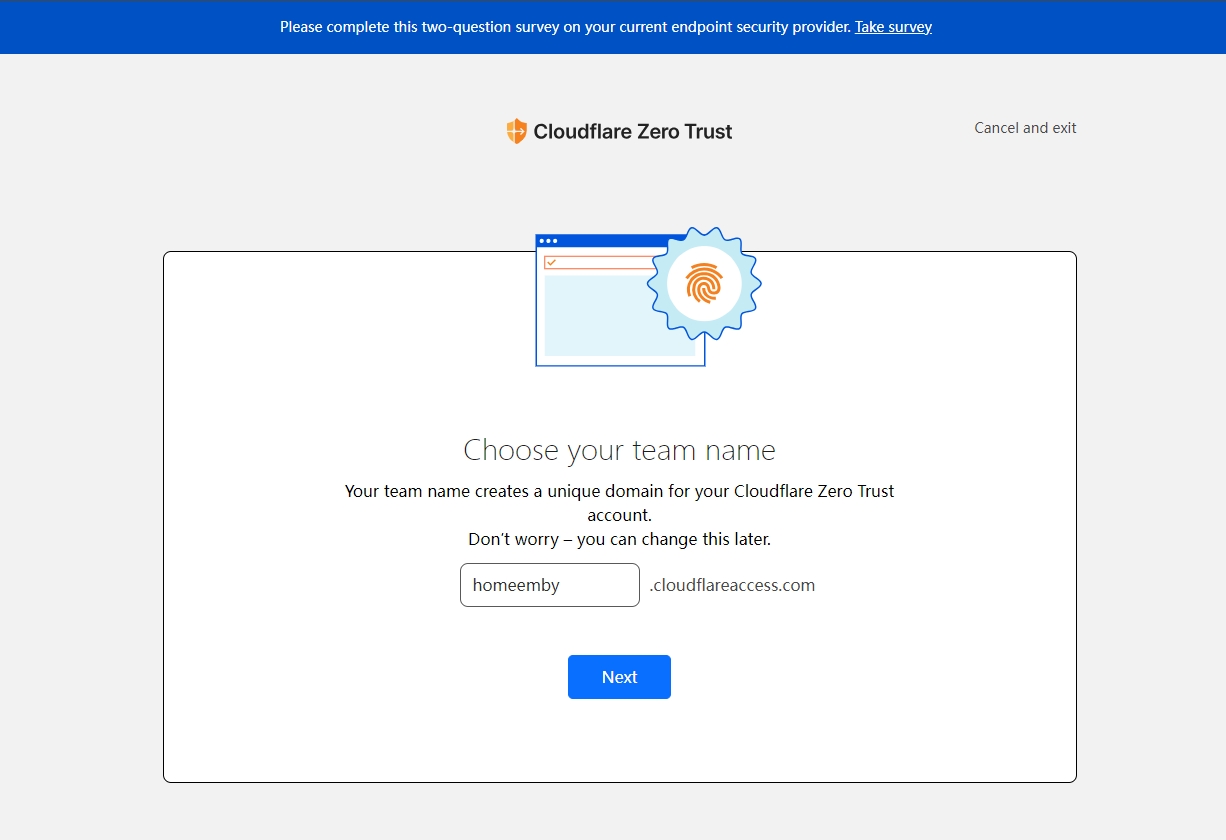Open the Take survey link

[x=893, y=27]
